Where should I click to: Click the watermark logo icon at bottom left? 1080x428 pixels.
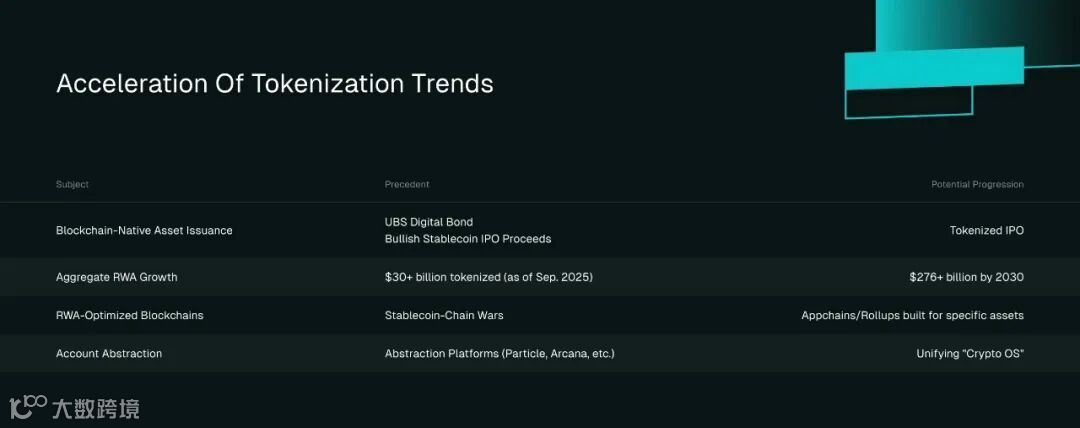point(28,407)
